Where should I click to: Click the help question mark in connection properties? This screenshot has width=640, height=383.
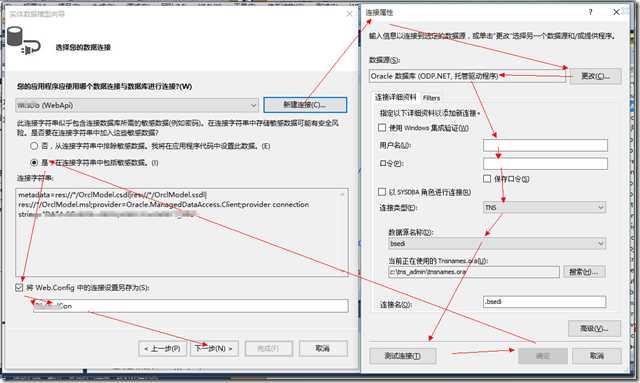coord(590,12)
